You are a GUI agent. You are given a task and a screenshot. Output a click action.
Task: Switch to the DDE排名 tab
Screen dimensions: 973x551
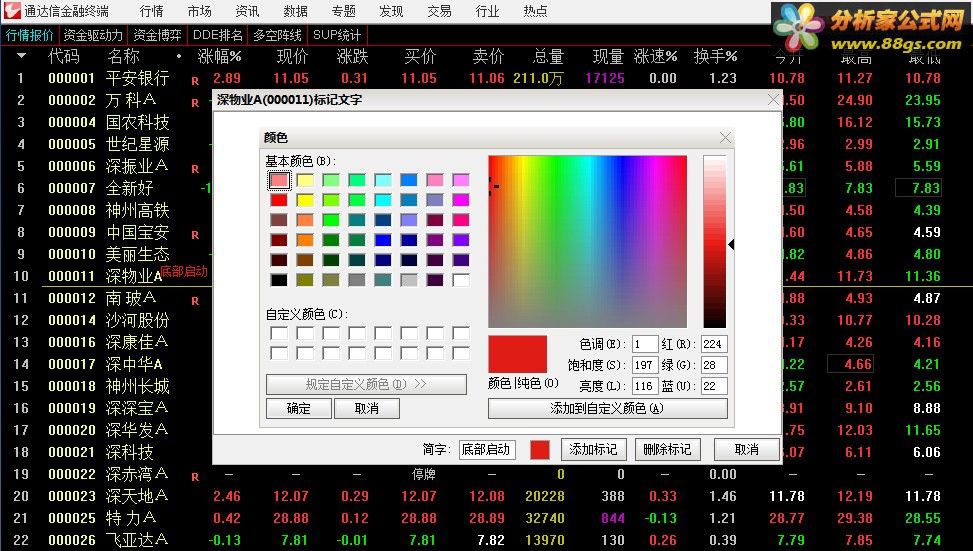[x=217, y=35]
